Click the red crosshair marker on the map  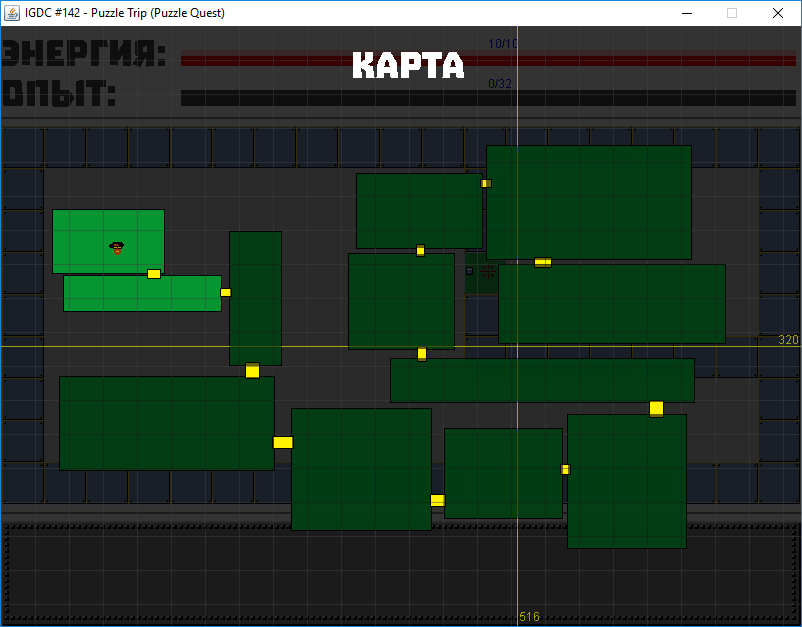click(x=488, y=271)
